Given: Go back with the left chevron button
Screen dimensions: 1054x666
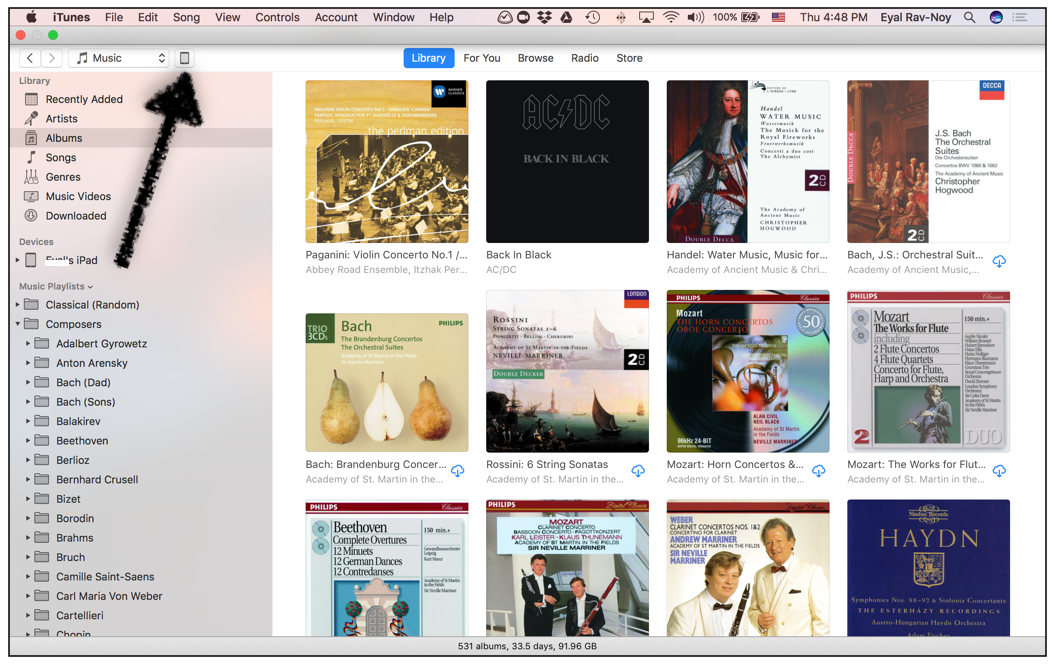Looking at the screenshot, I should 30,58.
